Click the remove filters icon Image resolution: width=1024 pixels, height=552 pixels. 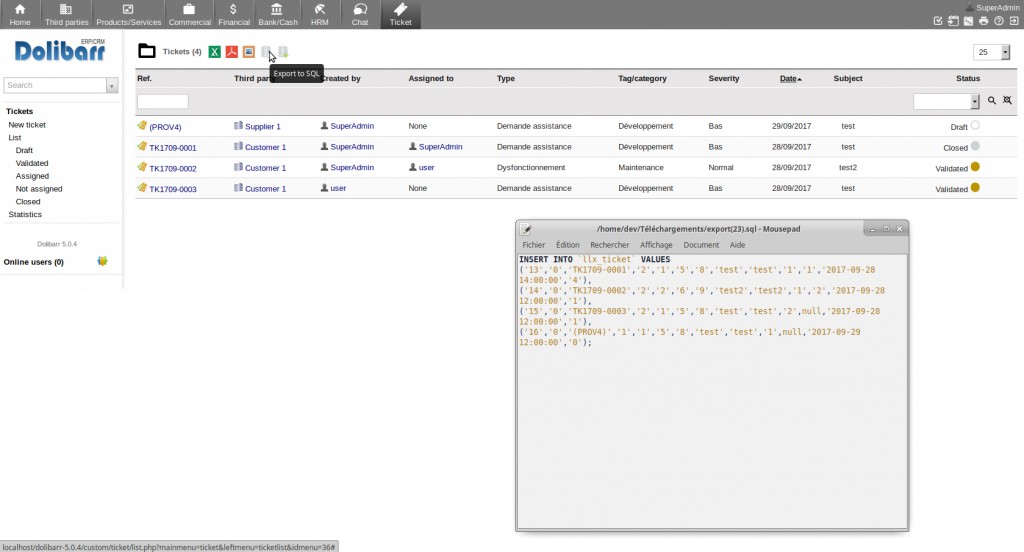(x=1008, y=101)
